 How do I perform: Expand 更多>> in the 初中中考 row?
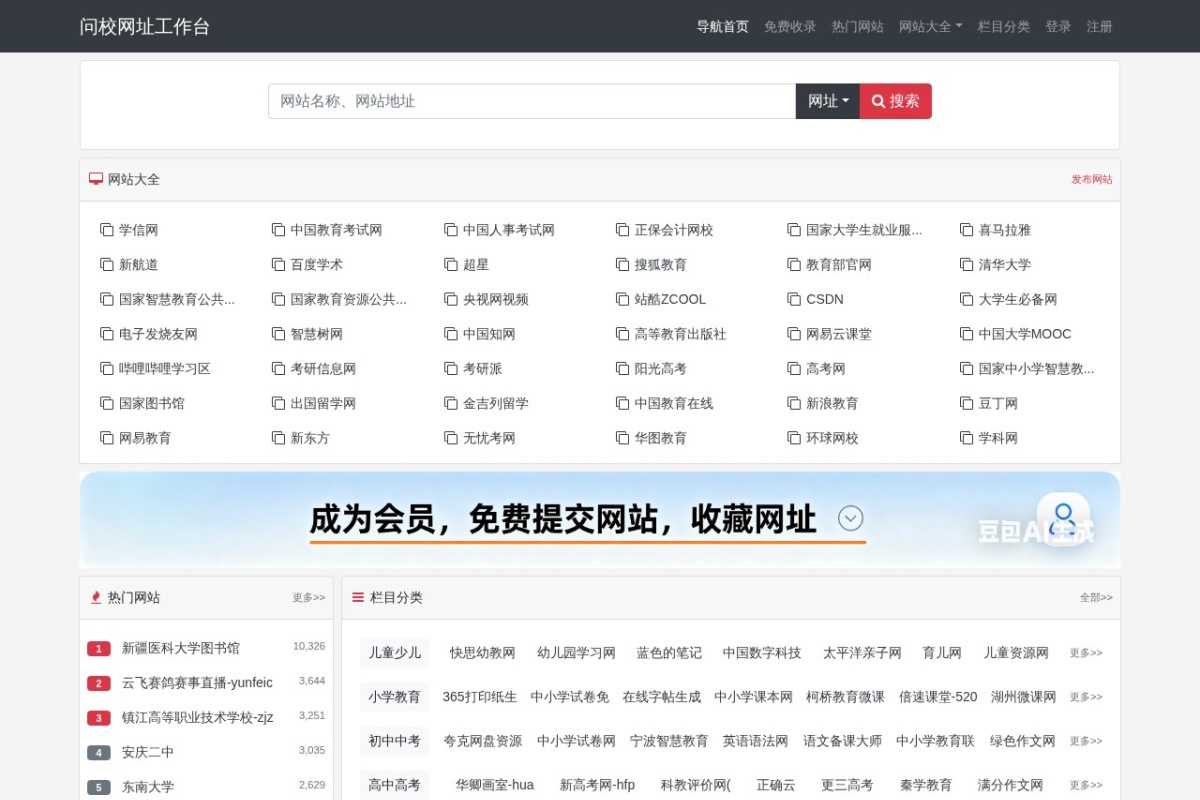click(1086, 741)
